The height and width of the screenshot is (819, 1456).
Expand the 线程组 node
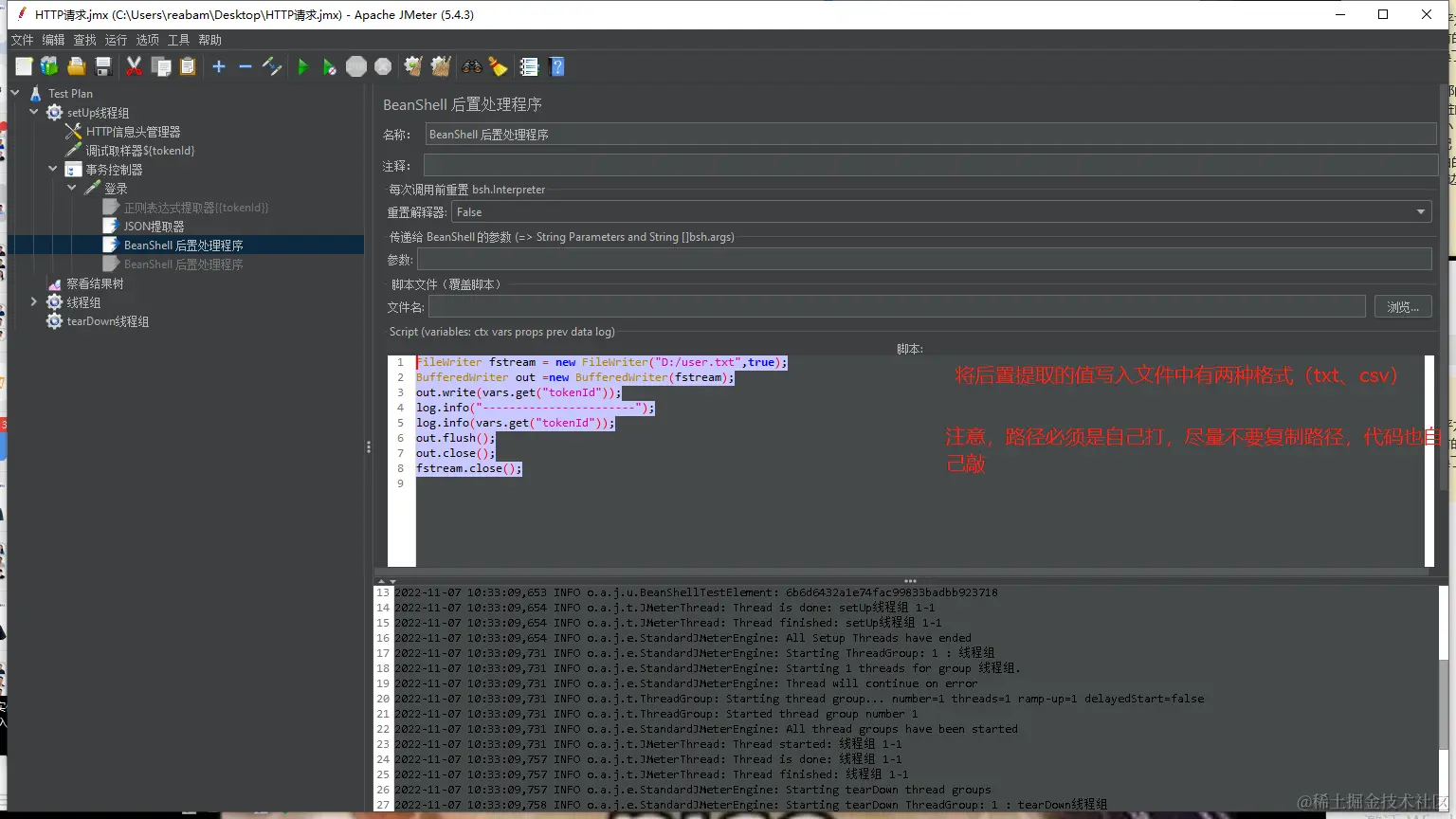[34, 301]
